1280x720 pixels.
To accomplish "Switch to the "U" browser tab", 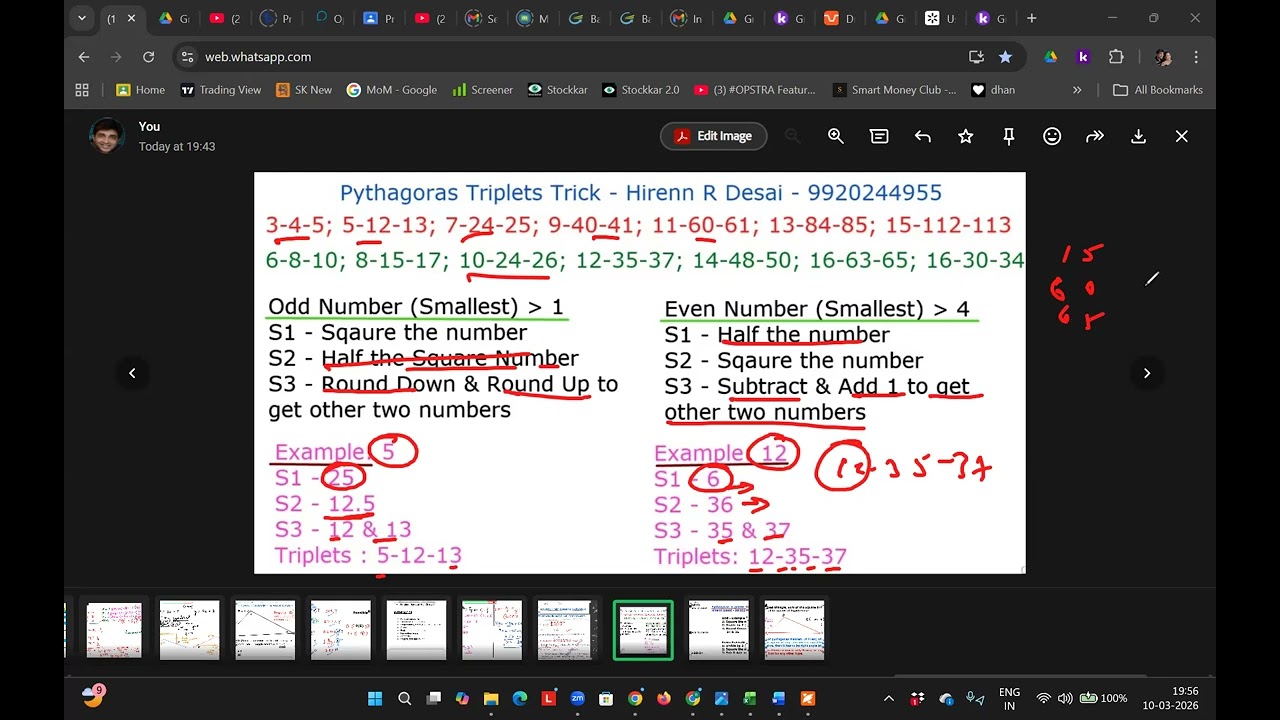I will pos(940,18).
